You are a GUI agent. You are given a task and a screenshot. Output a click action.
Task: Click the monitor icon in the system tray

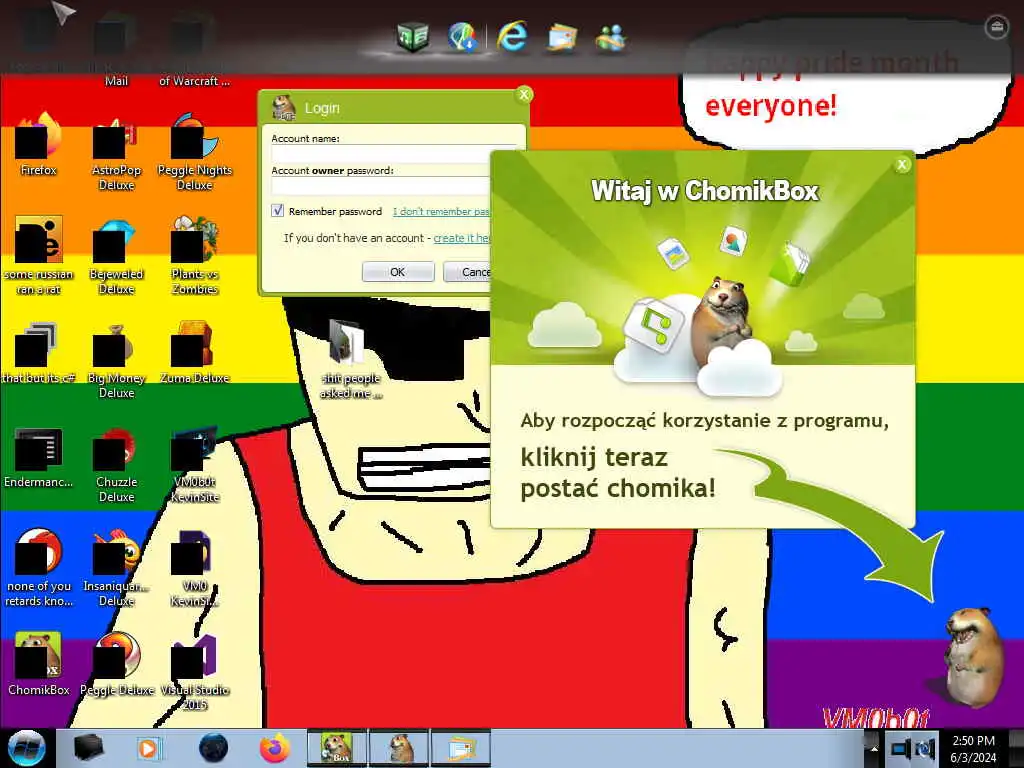(x=901, y=749)
